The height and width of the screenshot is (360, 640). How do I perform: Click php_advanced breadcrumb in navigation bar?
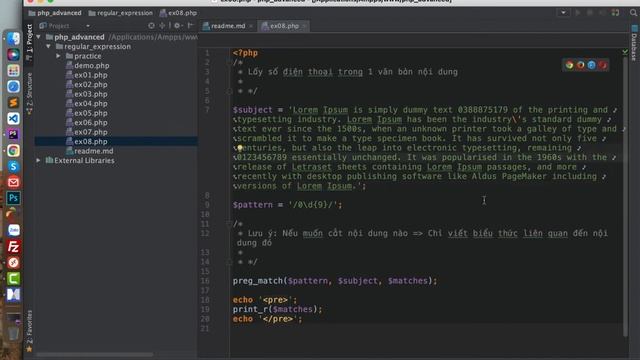[55, 13]
